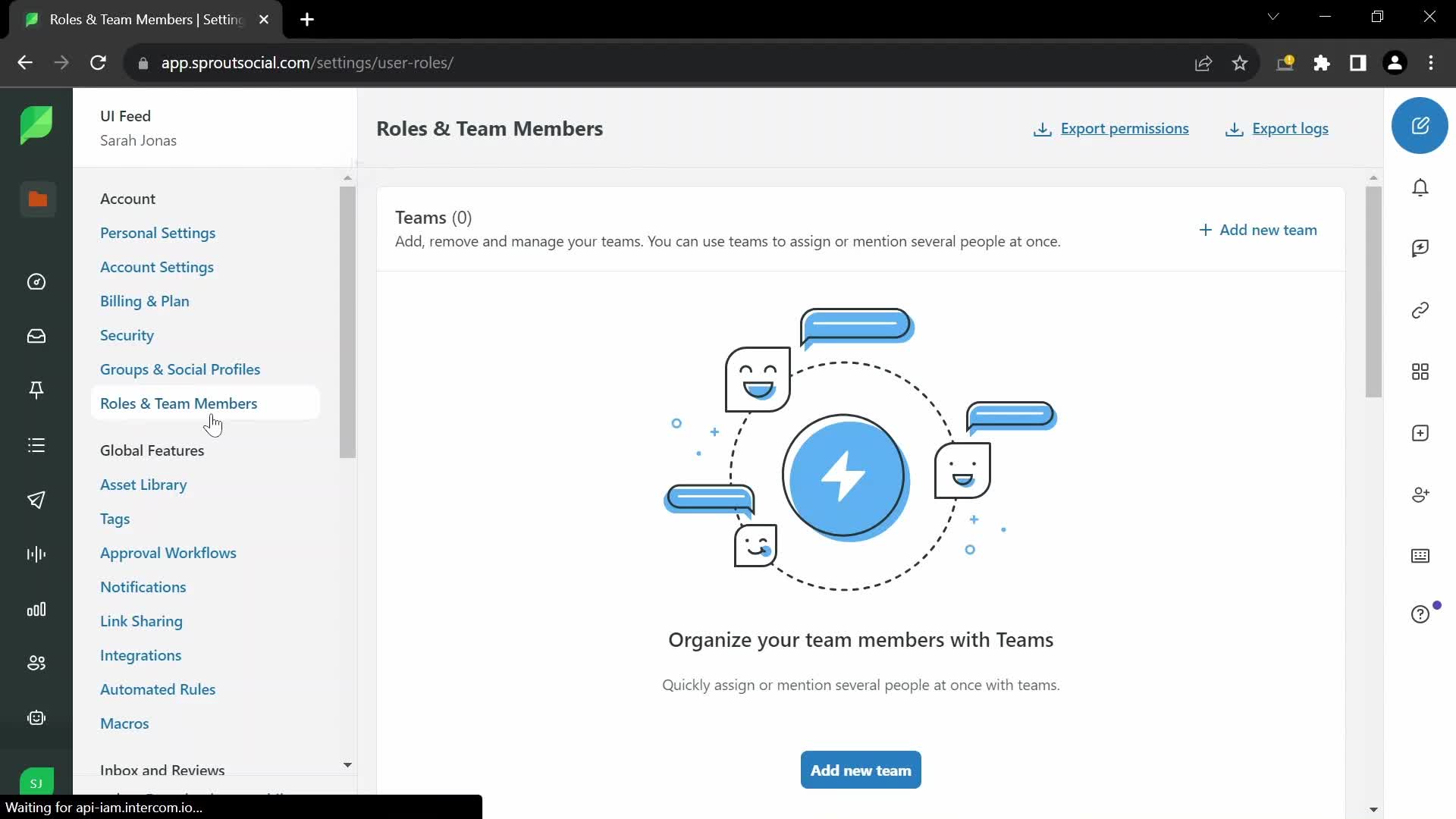Viewport: 1456px width, 819px height.
Task: Select the Integrations settings option
Action: coord(141,655)
